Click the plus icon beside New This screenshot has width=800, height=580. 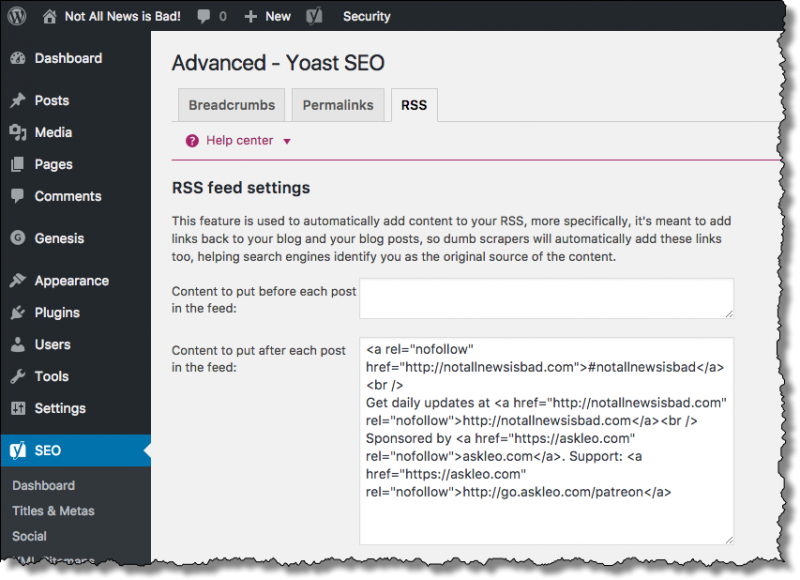click(x=250, y=16)
